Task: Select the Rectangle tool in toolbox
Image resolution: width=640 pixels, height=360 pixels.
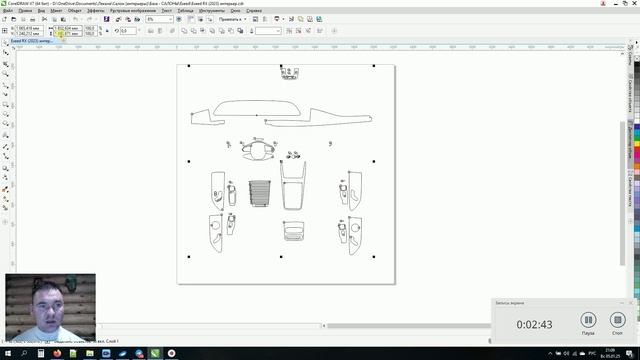Action: (5, 105)
